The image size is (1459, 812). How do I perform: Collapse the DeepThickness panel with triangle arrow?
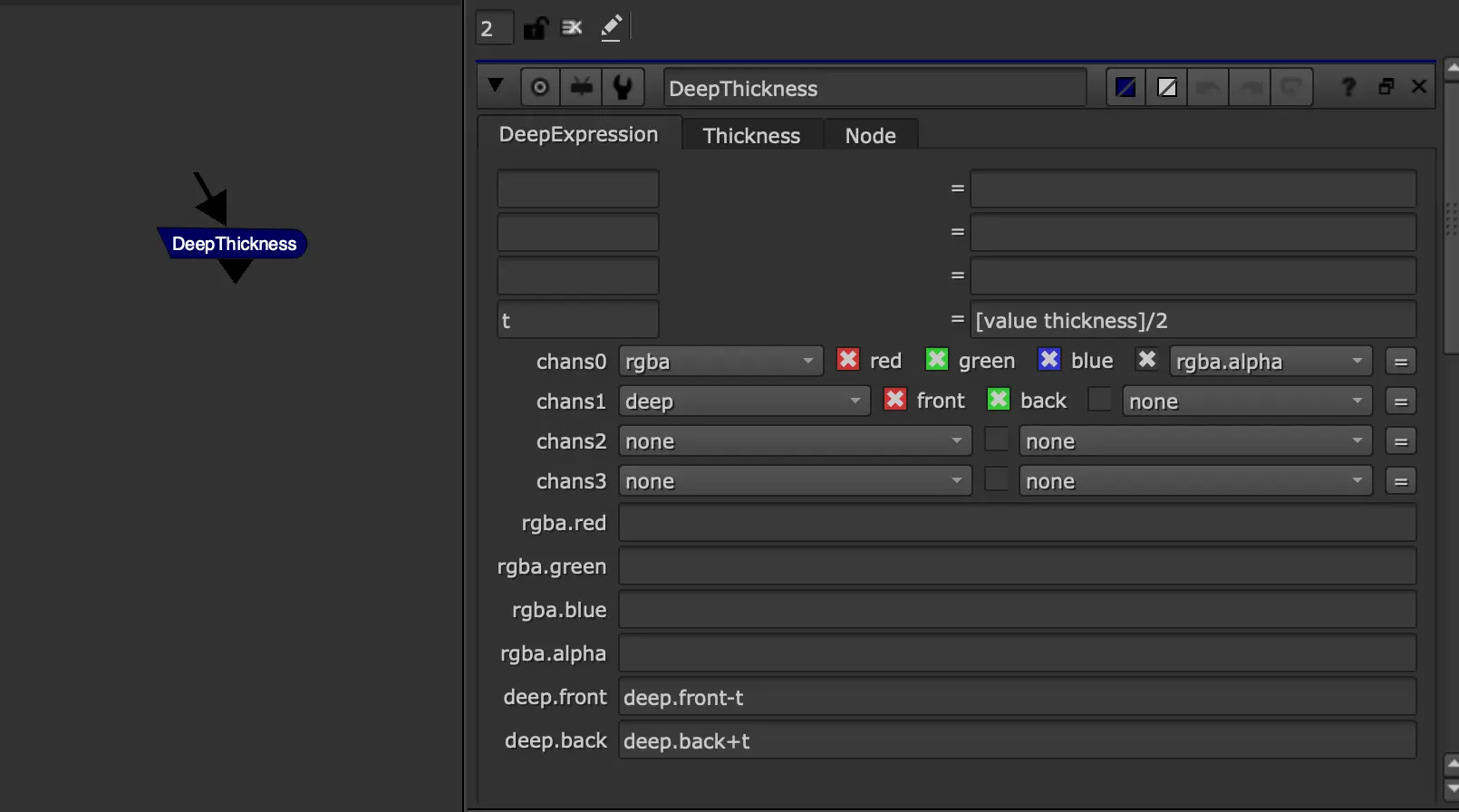(495, 86)
